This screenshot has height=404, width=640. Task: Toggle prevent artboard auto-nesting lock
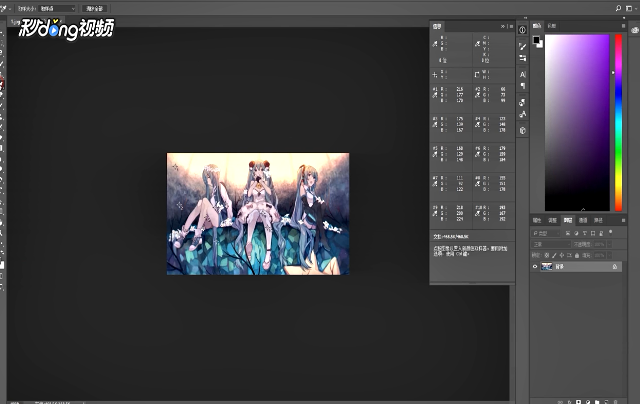tap(569, 255)
